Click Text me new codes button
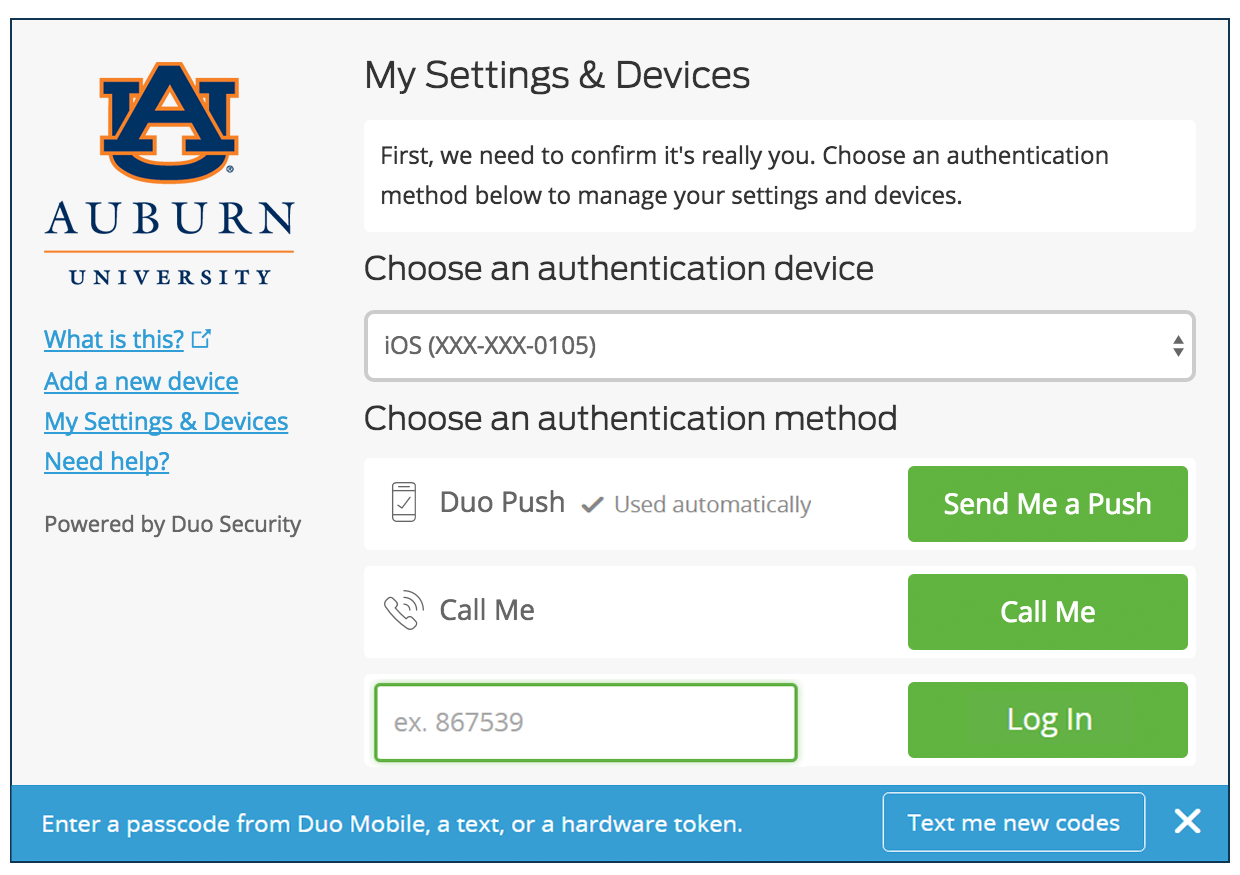 pos(1014,822)
